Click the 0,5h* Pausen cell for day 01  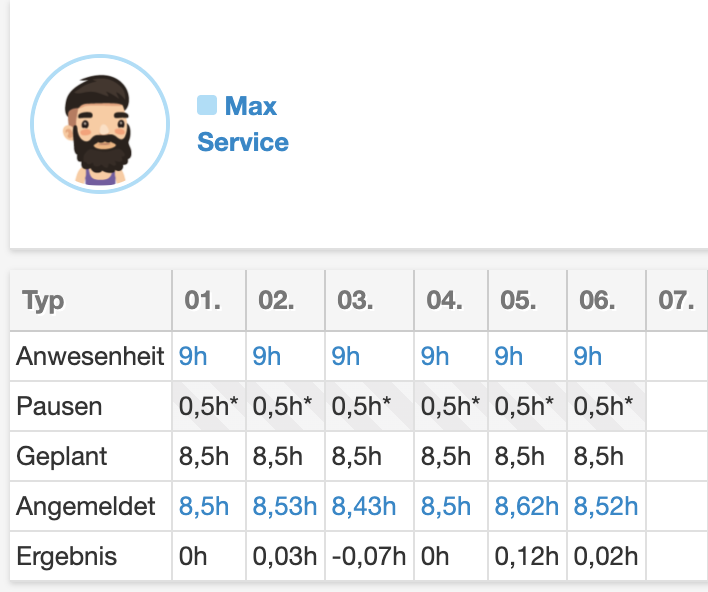click(209, 407)
